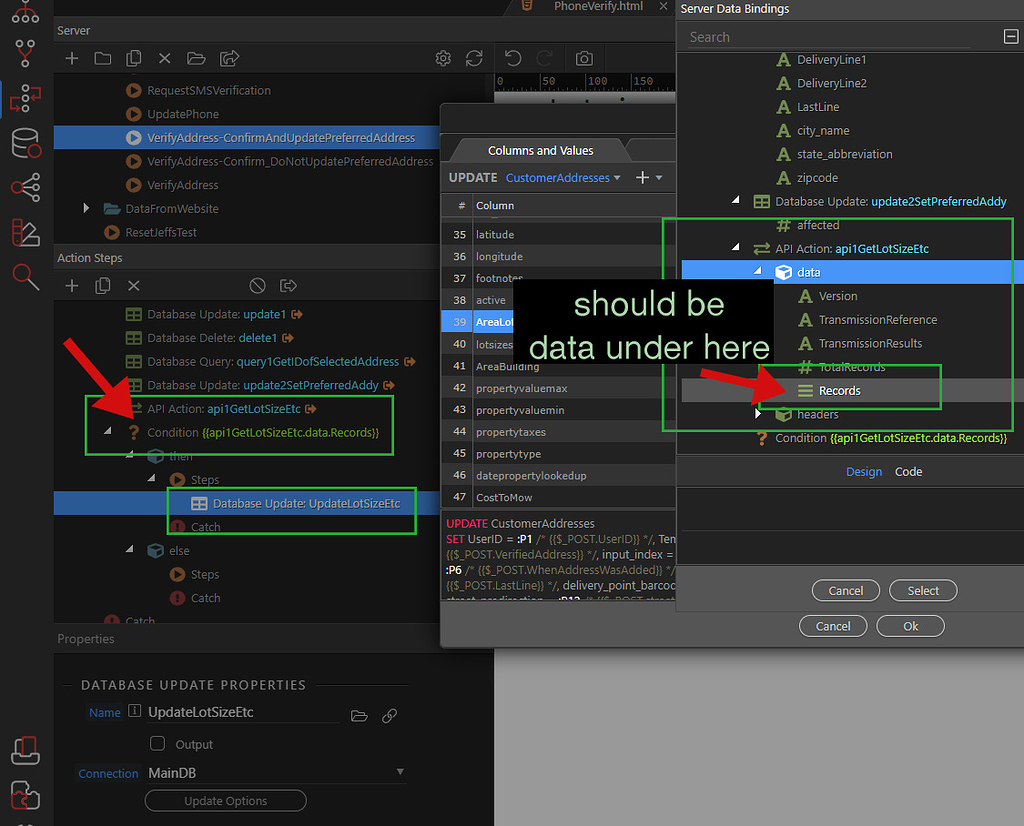Open the Connection MainDB dropdown
This screenshot has width=1024, height=826.
(400, 772)
